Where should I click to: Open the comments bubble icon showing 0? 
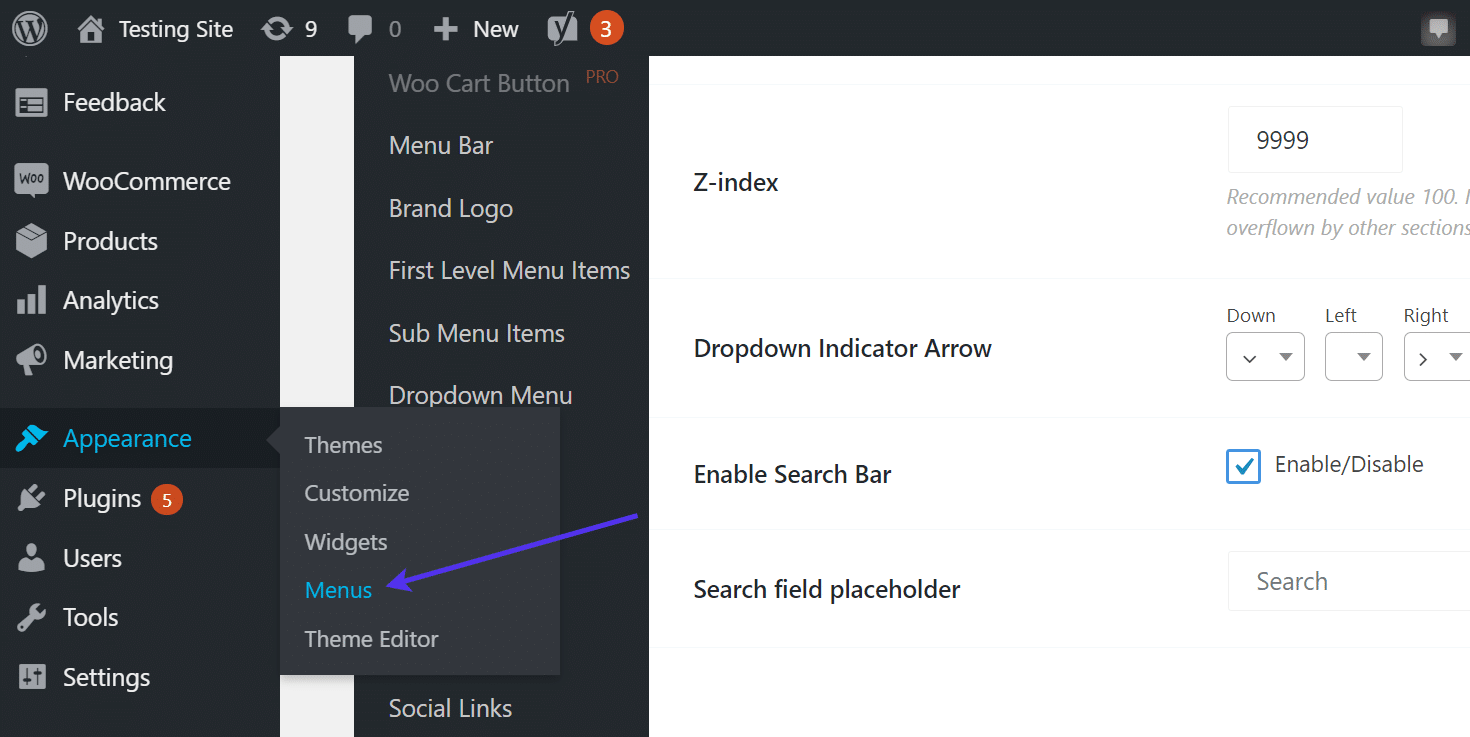pos(372,28)
